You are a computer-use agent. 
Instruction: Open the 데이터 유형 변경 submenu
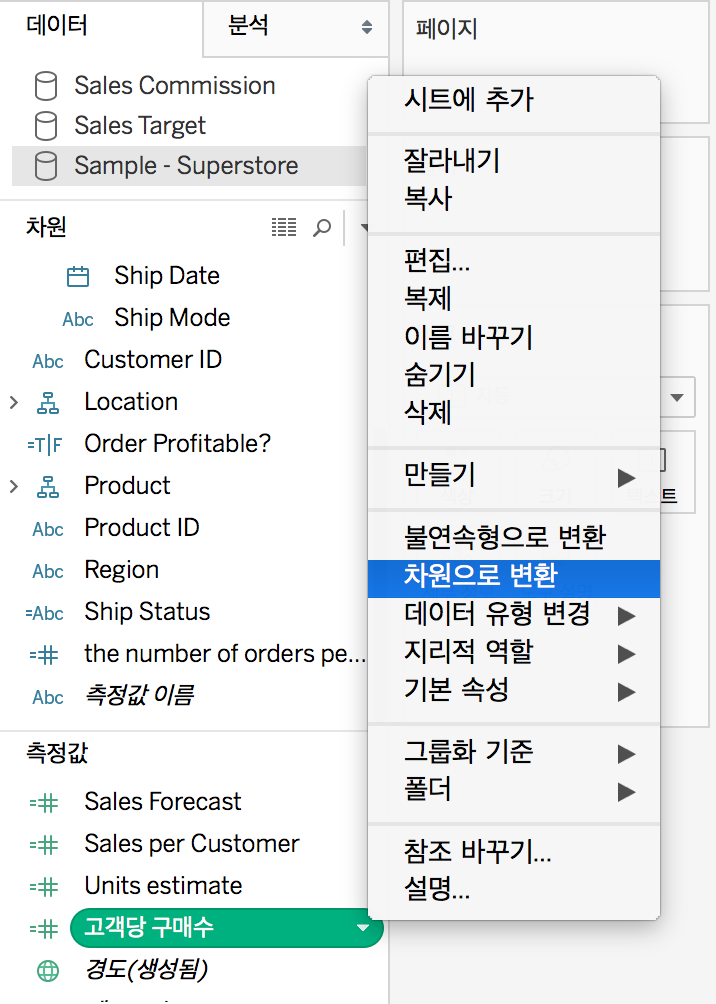point(514,614)
